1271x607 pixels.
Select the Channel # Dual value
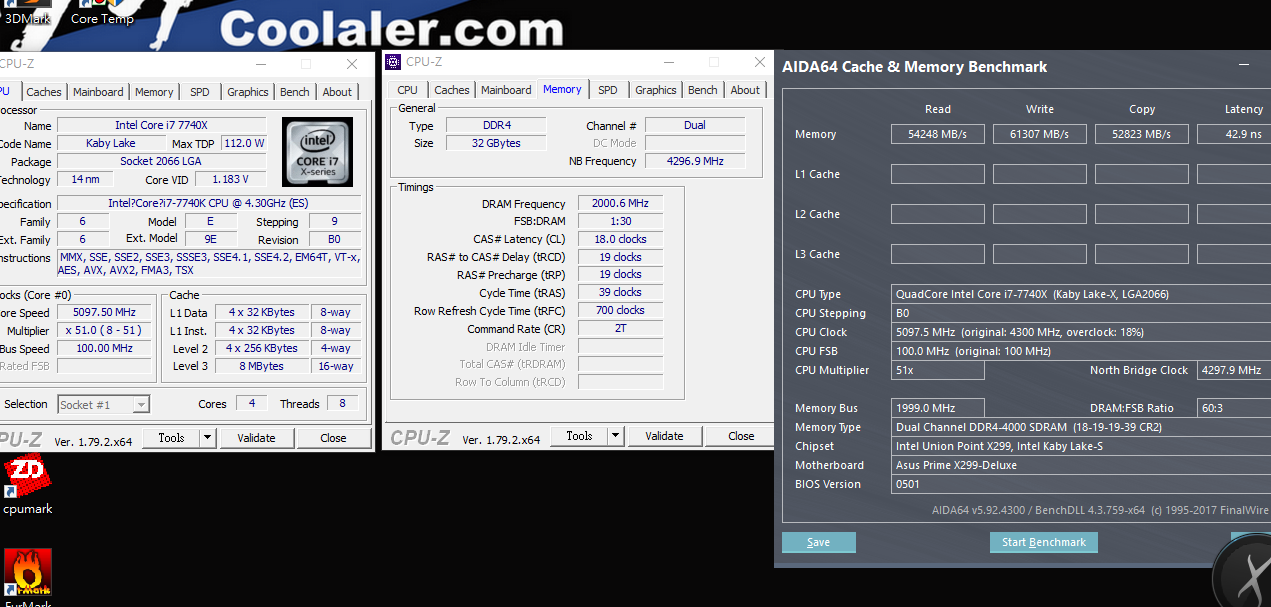(x=695, y=125)
